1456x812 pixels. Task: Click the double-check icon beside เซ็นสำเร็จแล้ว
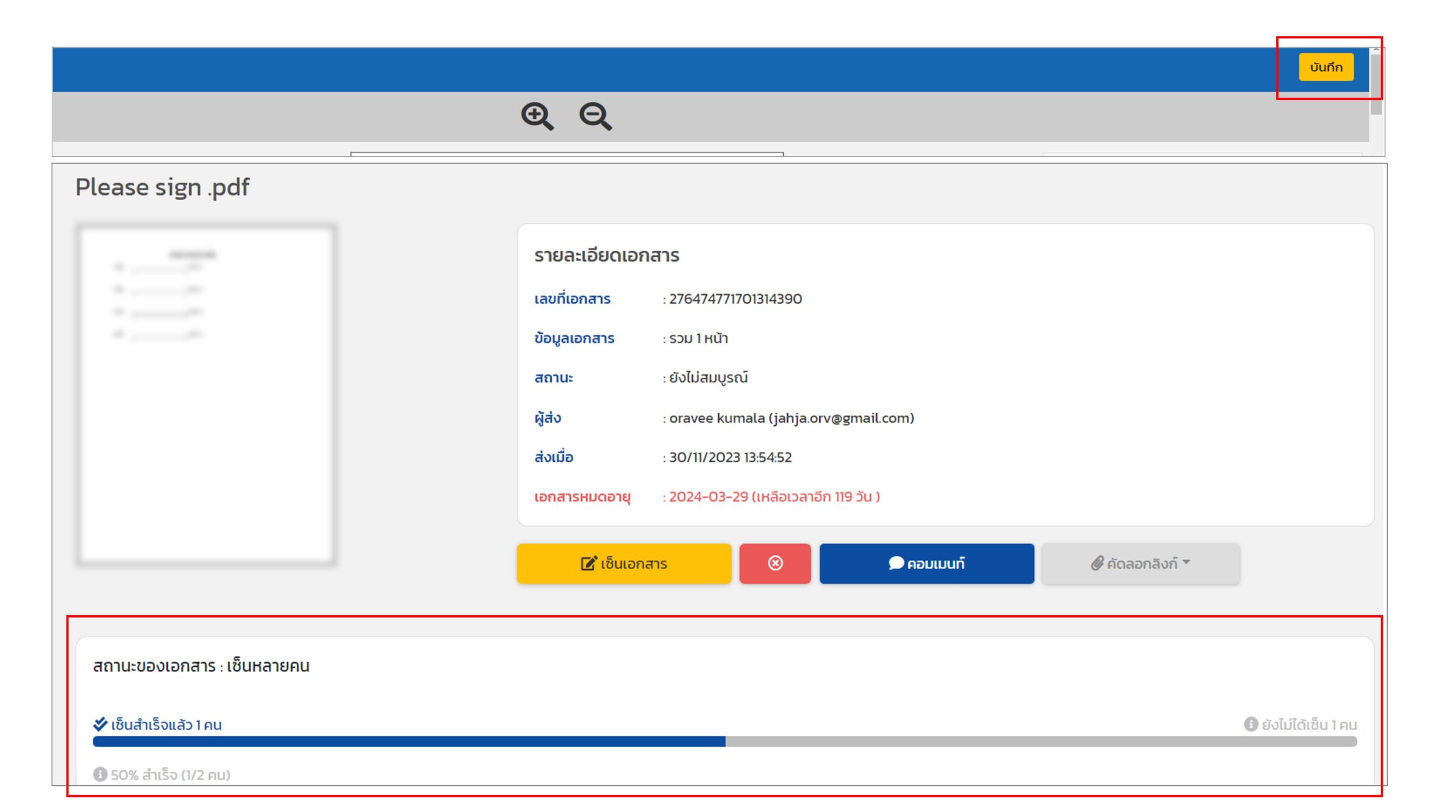100,724
